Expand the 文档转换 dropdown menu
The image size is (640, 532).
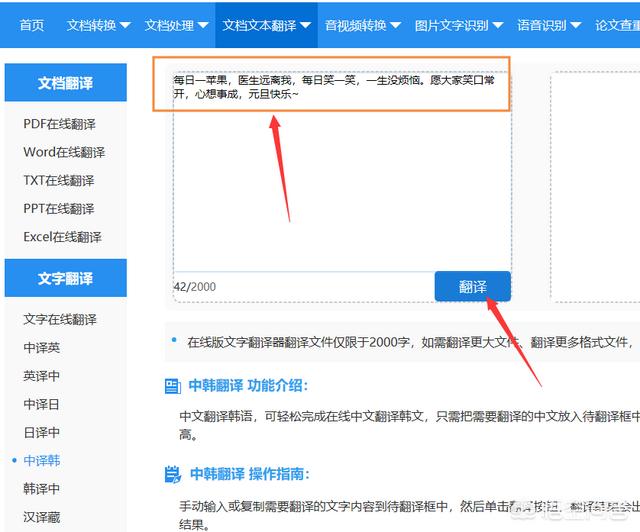[x=98, y=24]
